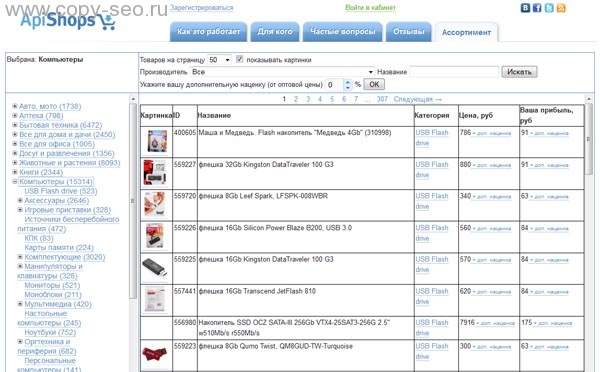Open the Leef Spark 8Gb thumbnail
This screenshot has height=372, width=600.
click(155, 204)
